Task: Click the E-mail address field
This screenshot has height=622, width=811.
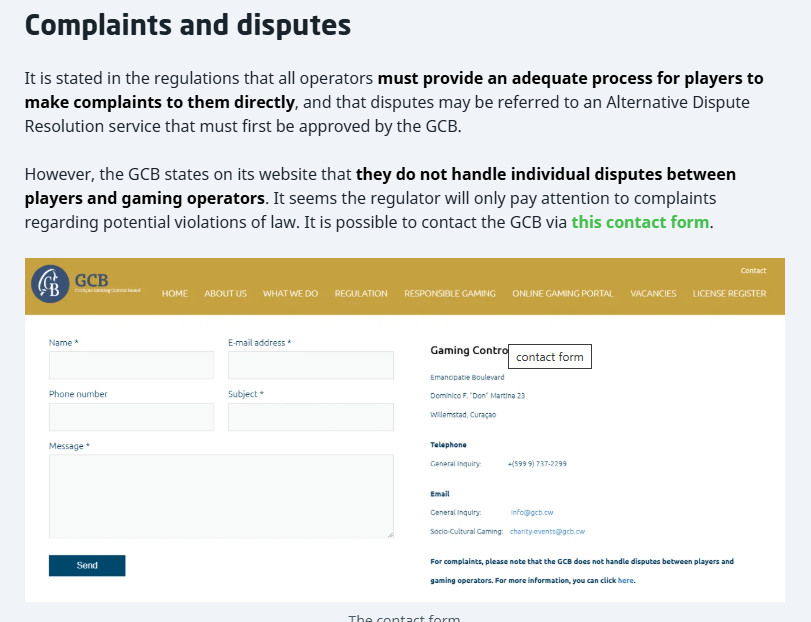Action: pos(310,365)
